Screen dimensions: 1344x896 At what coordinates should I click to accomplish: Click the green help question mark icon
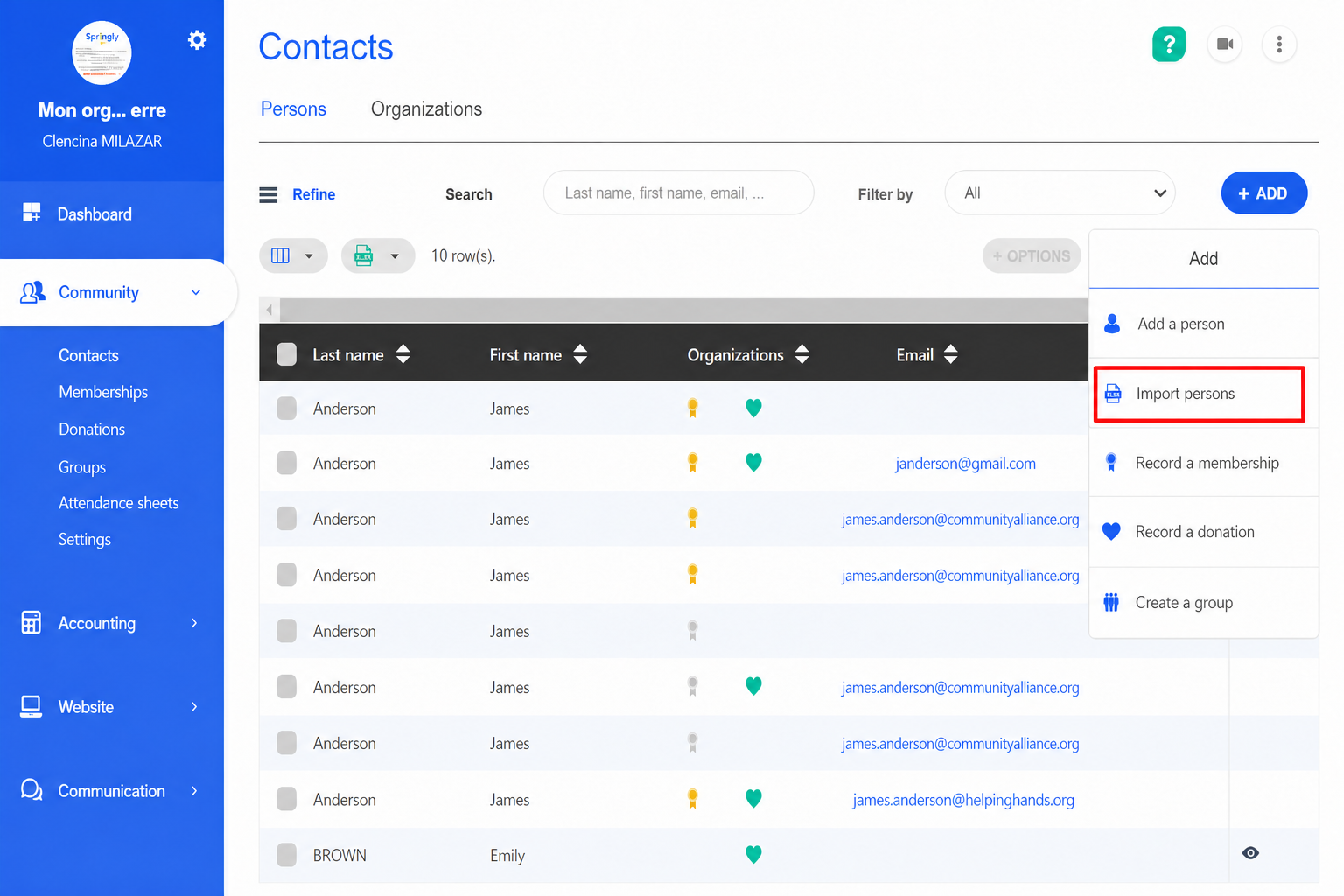(1169, 45)
